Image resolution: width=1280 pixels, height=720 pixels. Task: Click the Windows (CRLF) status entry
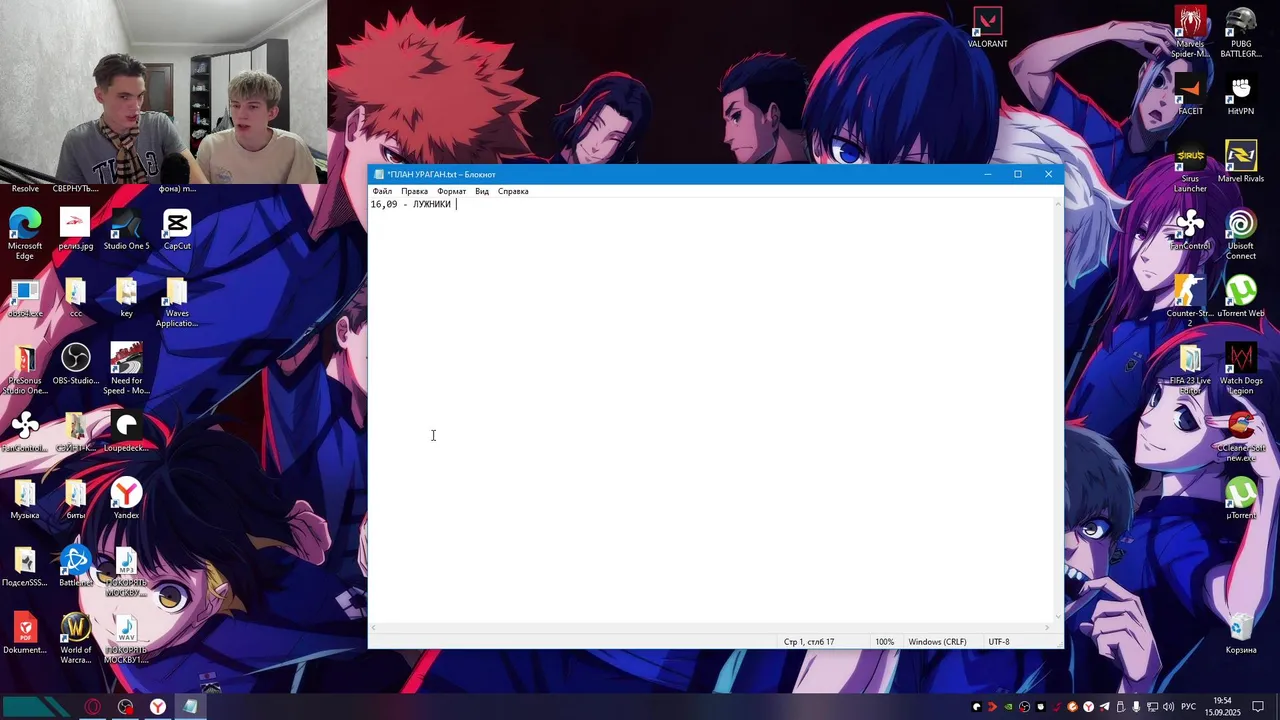point(937,642)
